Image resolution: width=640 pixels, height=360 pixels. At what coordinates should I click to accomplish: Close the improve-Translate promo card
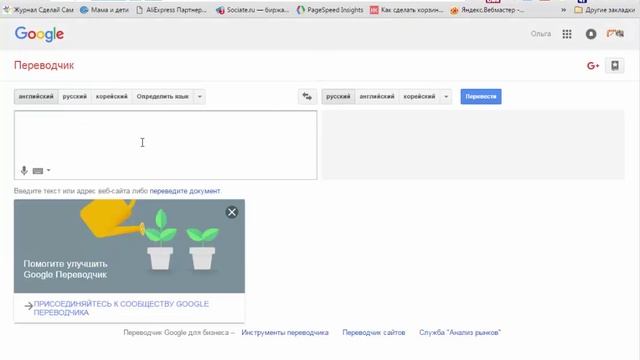(x=232, y=212)
